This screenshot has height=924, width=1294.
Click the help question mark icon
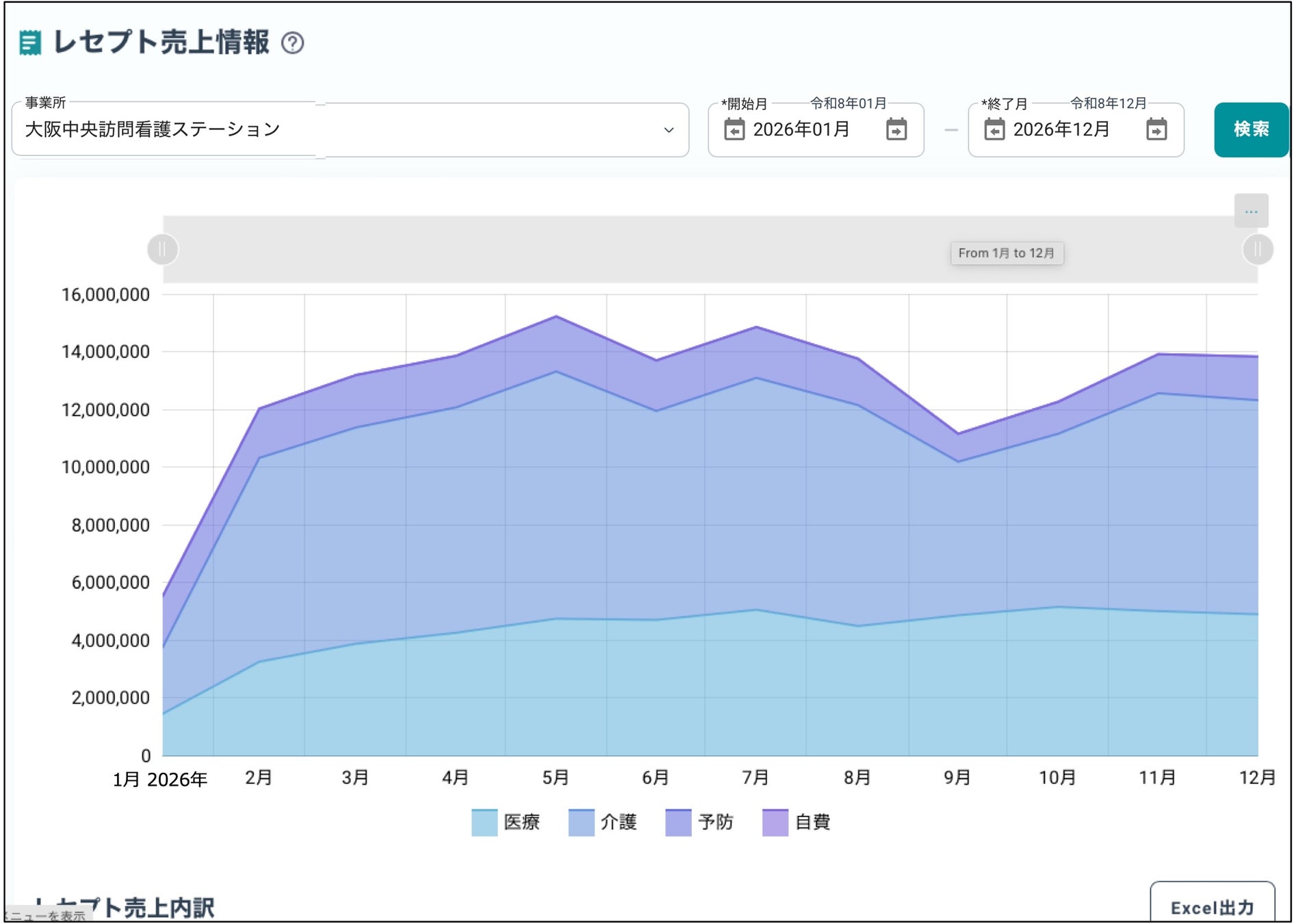coord(293,43)
